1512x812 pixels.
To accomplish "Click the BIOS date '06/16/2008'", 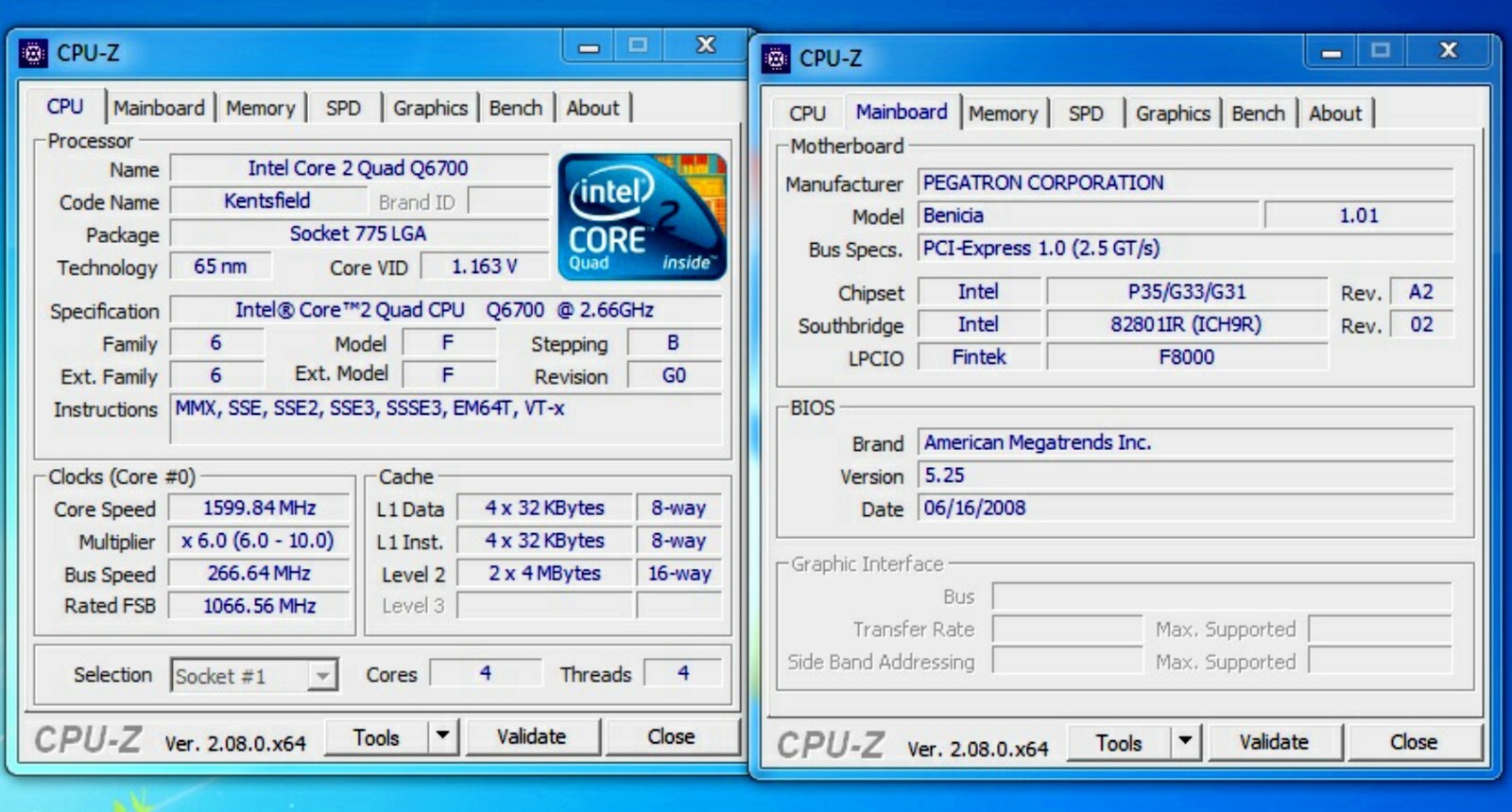I will click(x=1185, y=508).
